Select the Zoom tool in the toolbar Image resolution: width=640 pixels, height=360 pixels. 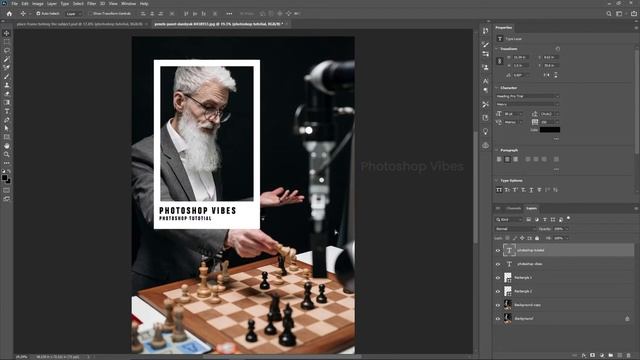(x=7, y=154)
